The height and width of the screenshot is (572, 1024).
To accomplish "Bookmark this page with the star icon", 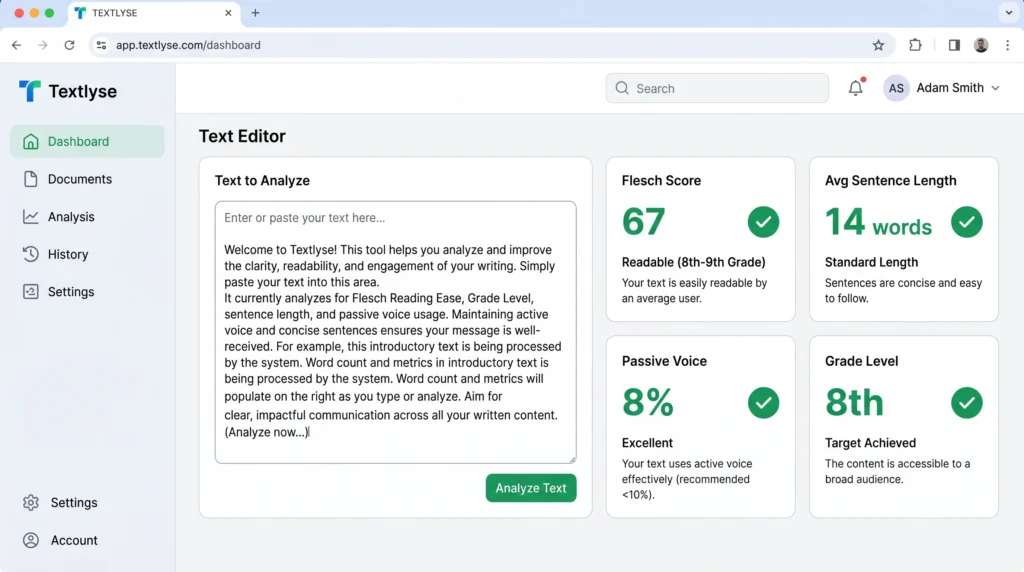I will [x=878, y=45].
